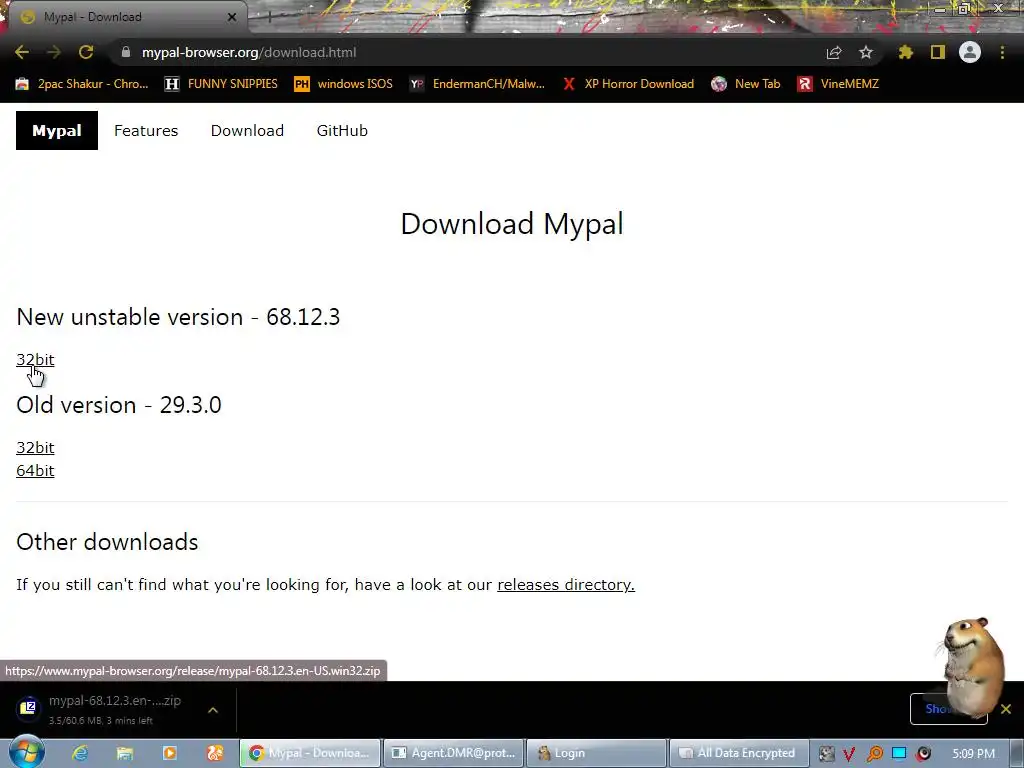Toggle the Chrome side panel
The height and width of the screenshot is (768, 1024).
point(938,52)
